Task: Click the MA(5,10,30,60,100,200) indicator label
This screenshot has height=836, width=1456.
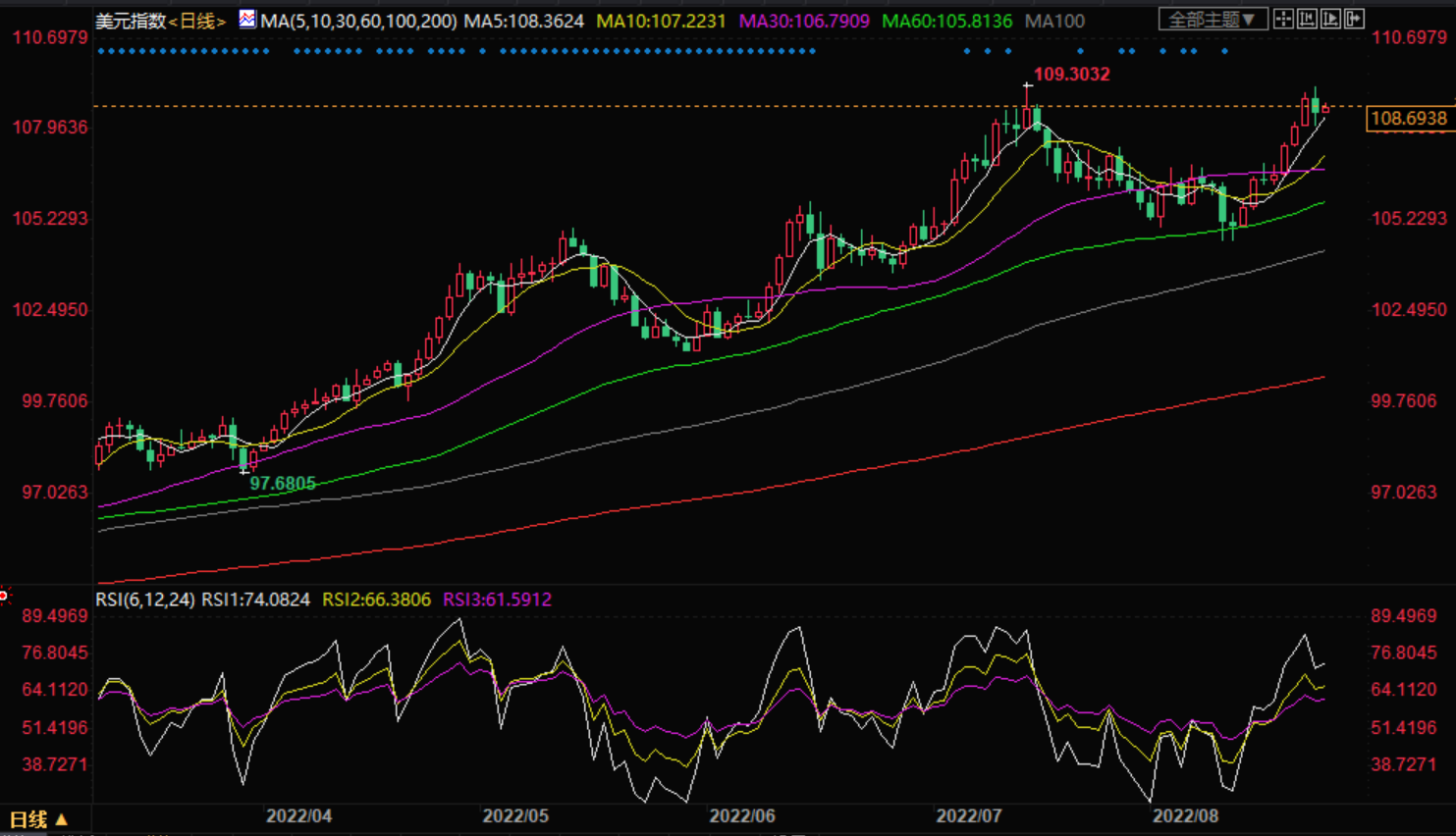Action: (358, 21)
